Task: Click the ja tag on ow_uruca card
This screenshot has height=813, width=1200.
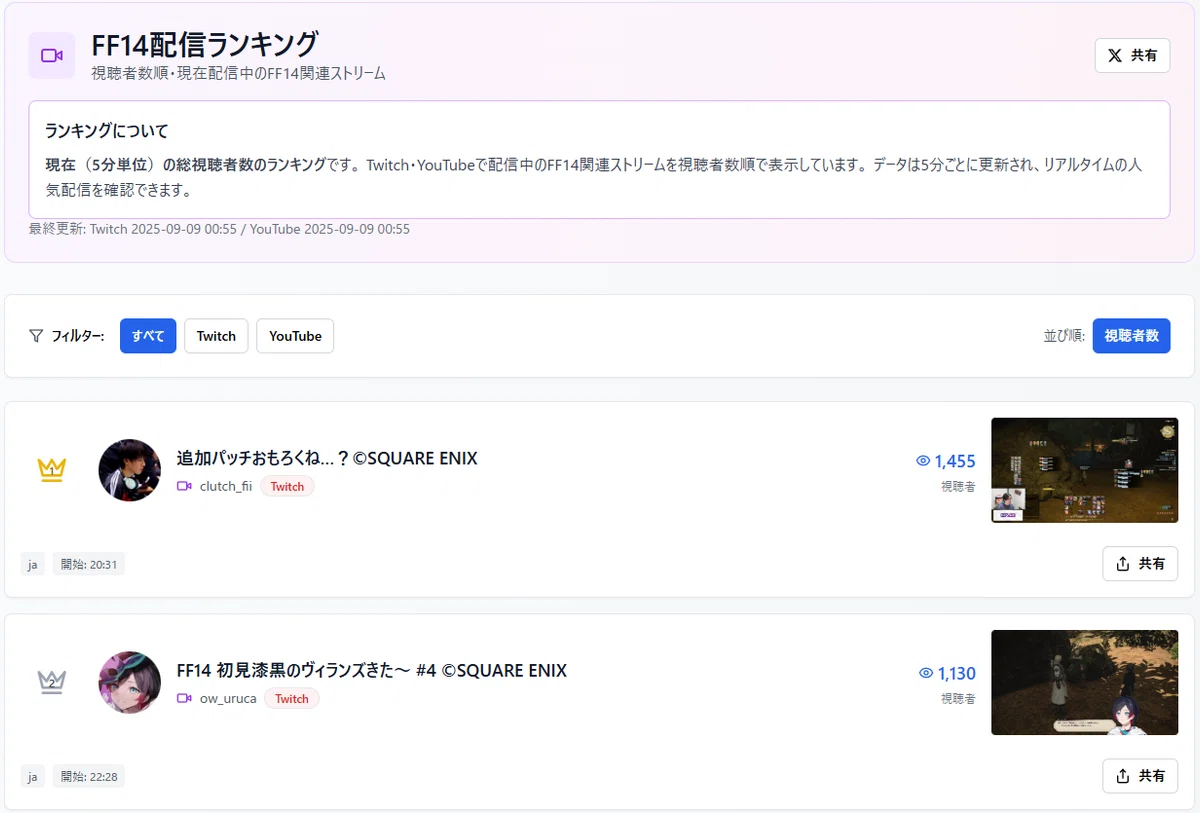Action: [33, 776]
